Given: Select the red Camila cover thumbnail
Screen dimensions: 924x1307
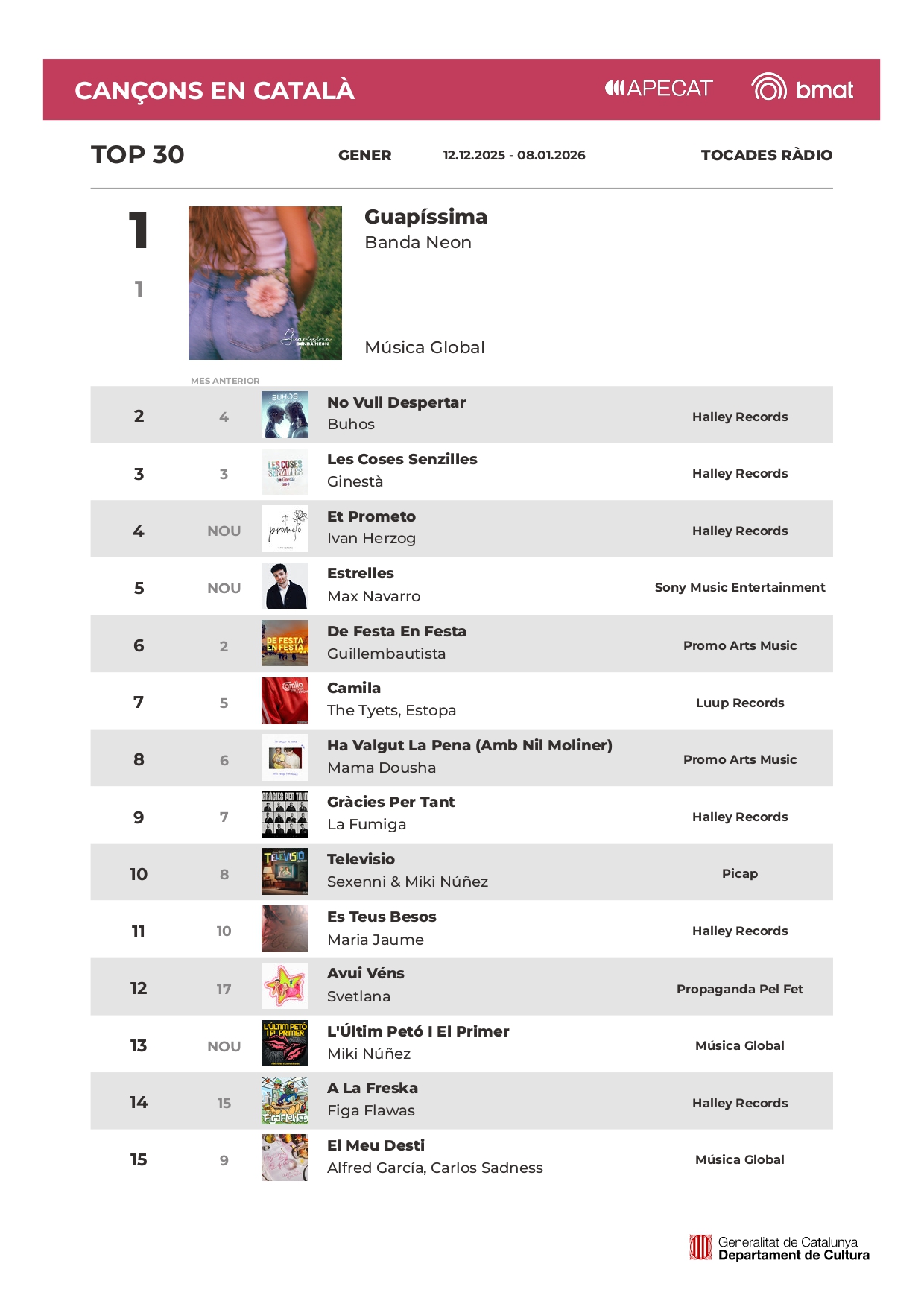Looking at the screenshot, I should (x=285, y=701).
